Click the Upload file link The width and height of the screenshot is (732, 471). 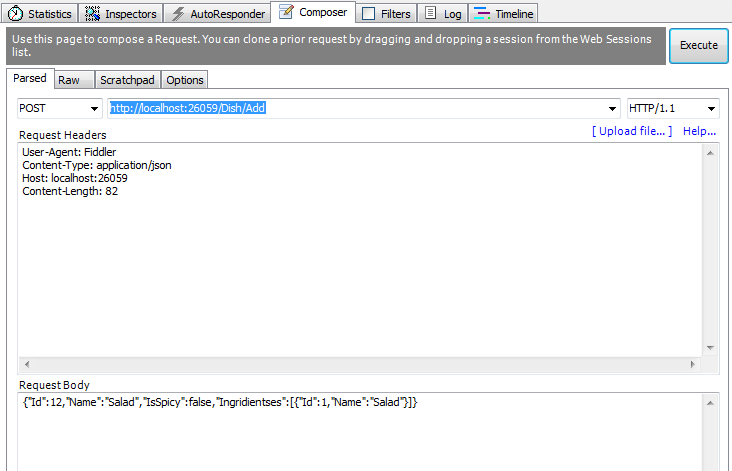pos(632,131)
